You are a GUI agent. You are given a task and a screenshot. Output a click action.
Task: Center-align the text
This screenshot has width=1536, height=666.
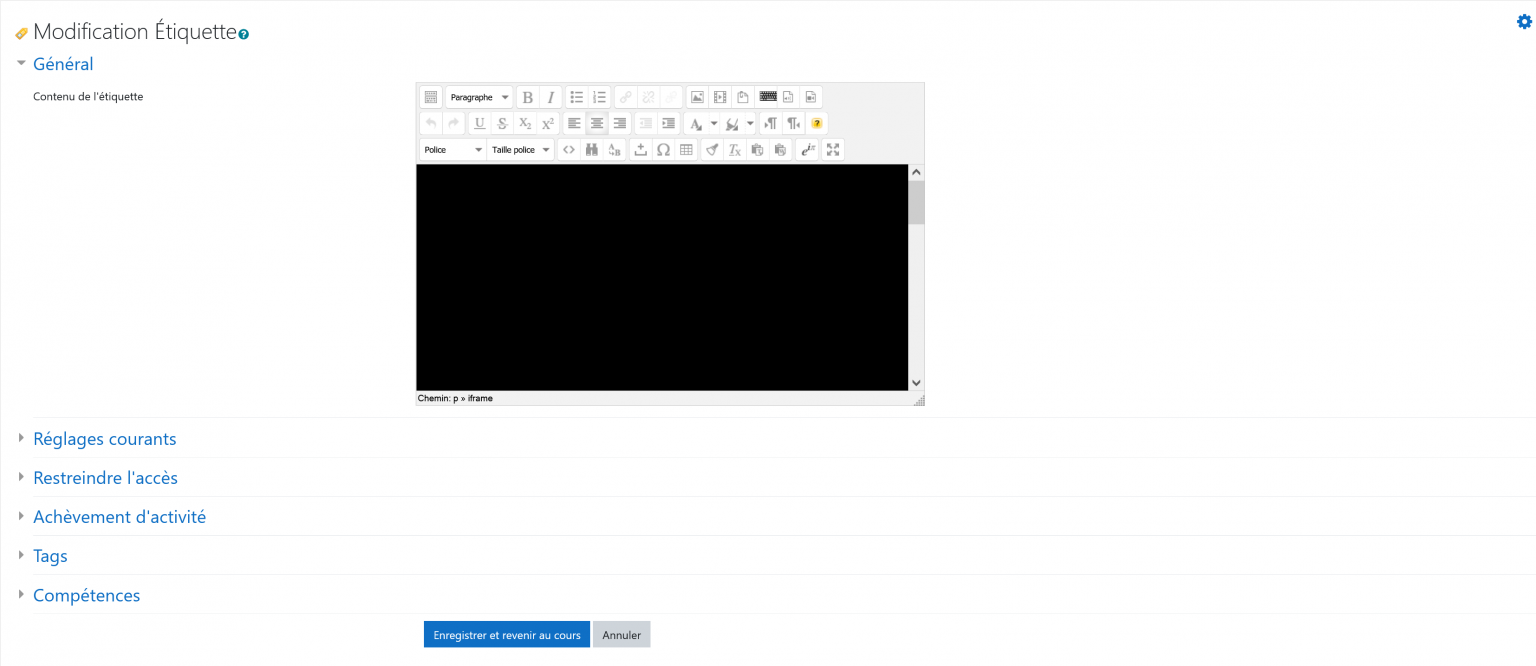pos(597,123)
